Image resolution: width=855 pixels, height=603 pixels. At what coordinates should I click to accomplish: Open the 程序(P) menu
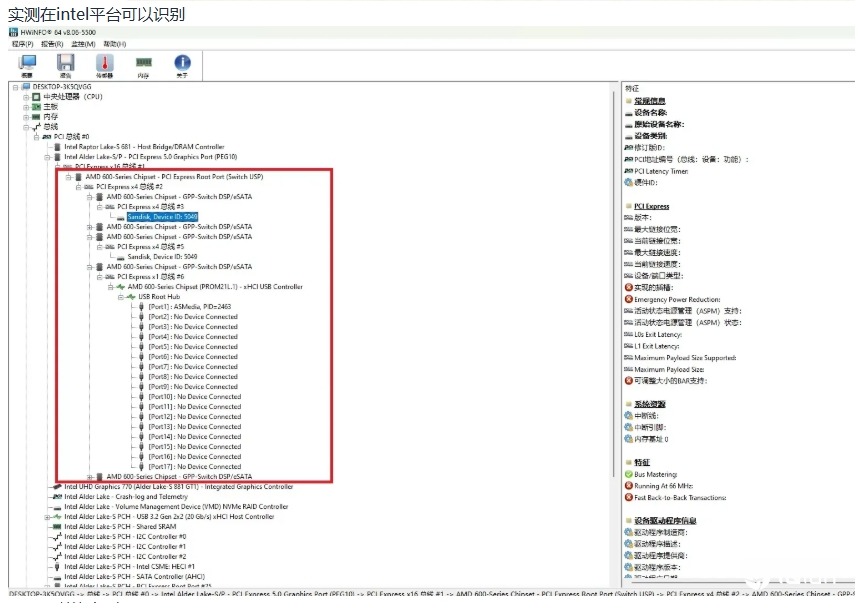(22, 44)
